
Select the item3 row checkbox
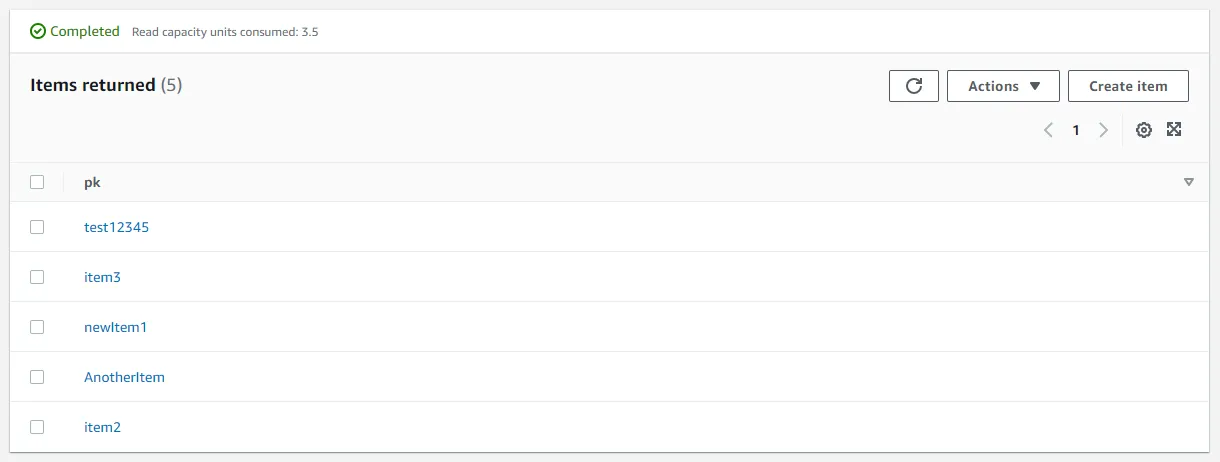tap(37, 277)
